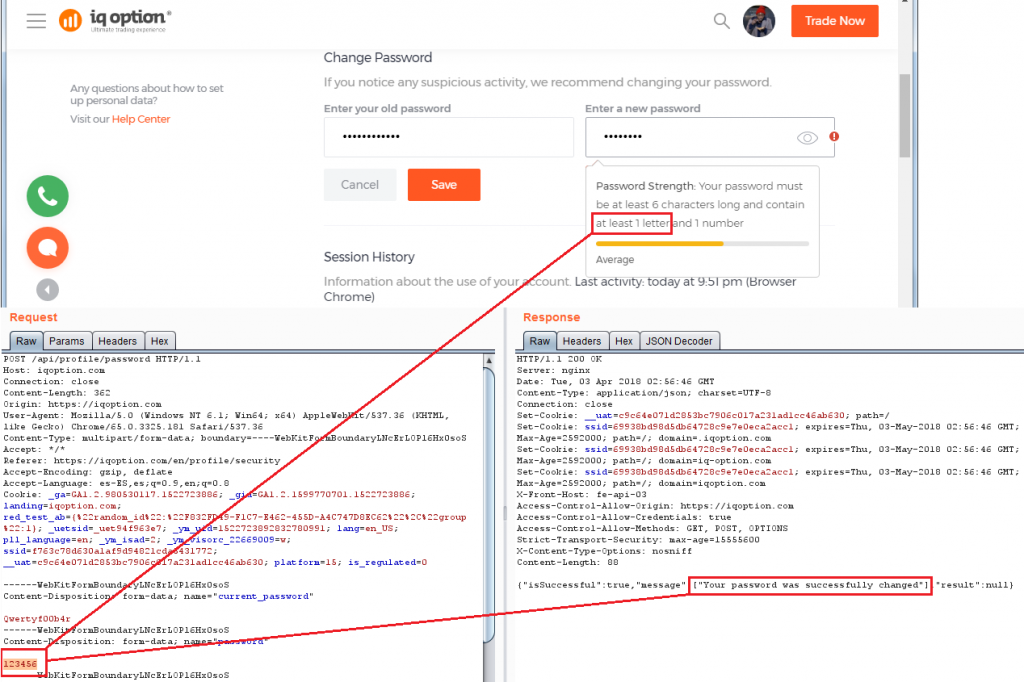Image resolution: width=1024 pixels, height=682 pixels.
Task: Click the green phone call button
Action: (x=48, y=196)
